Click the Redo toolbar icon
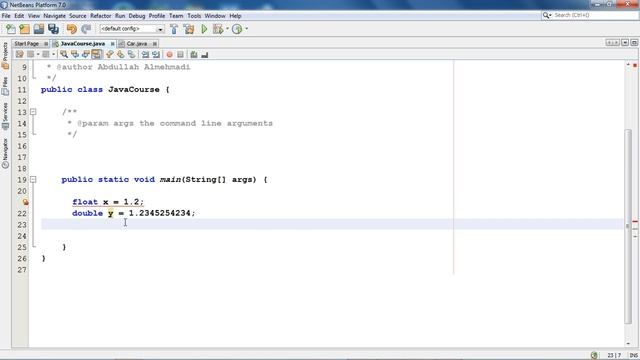This screenshot has height=360, width=640. [86, 29]
